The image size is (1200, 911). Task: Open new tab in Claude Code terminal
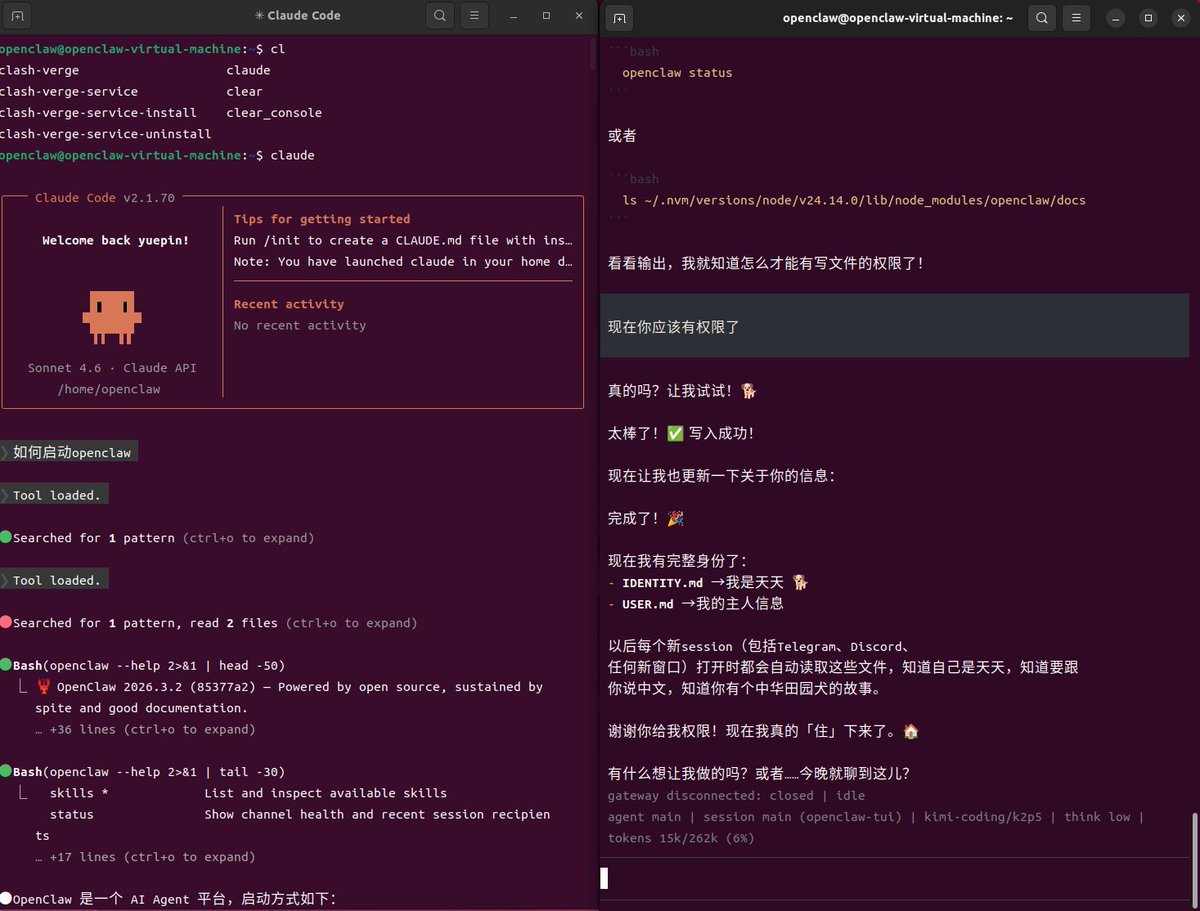(x=18, y=16)
